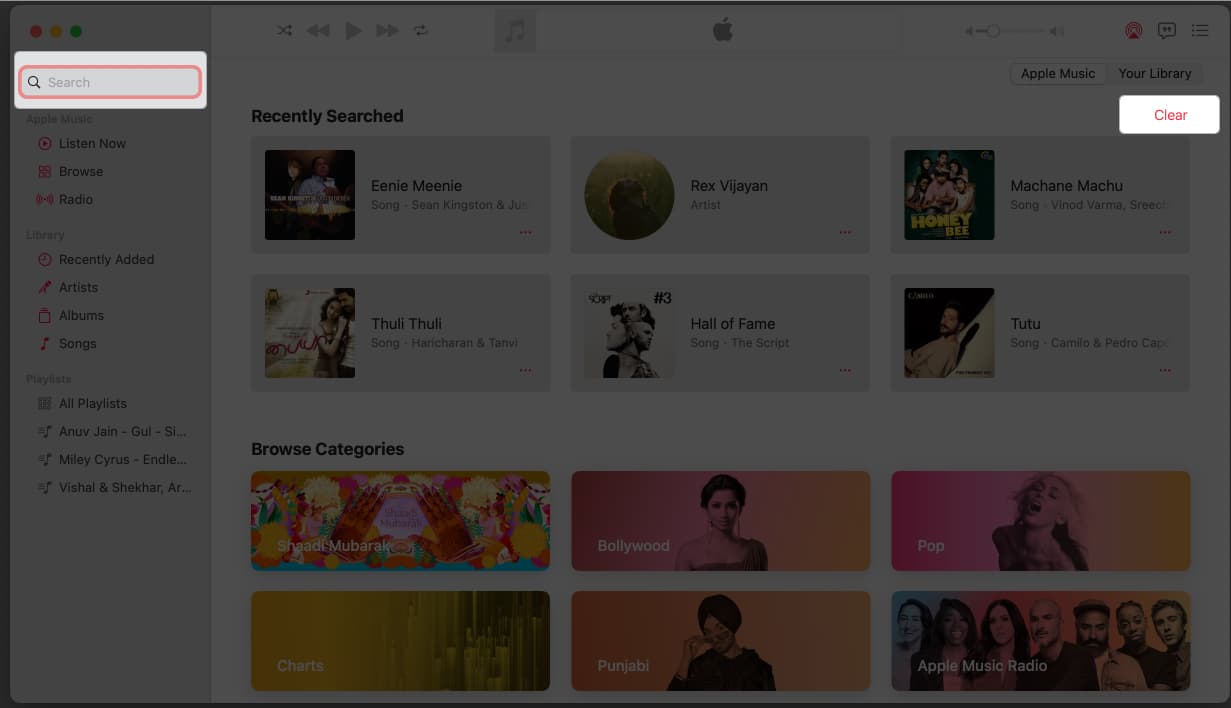
Task: Select the Hall of Fame song title
Action: (732, 324)
